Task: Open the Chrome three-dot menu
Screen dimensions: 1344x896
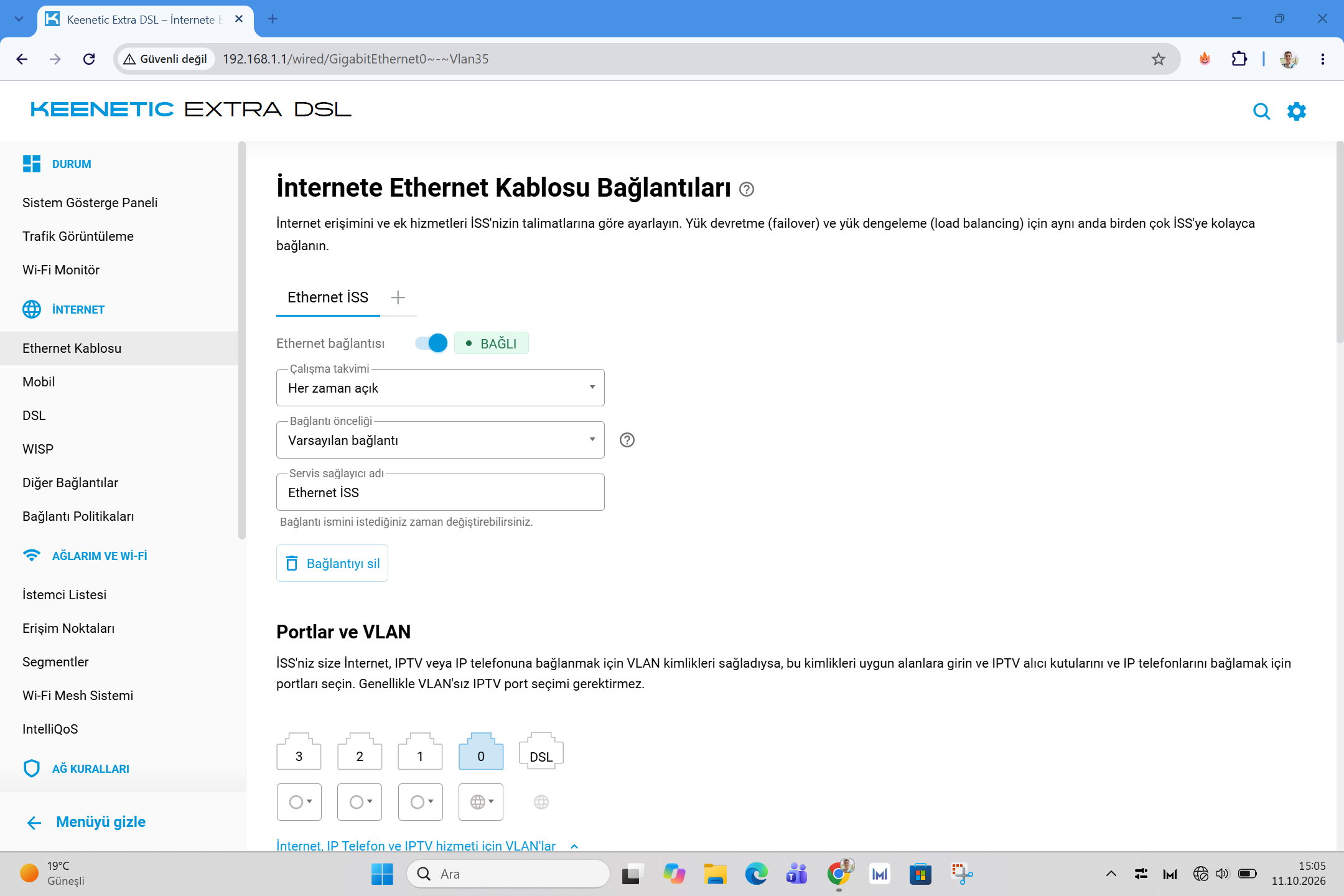Action: tap(1323, 59)
